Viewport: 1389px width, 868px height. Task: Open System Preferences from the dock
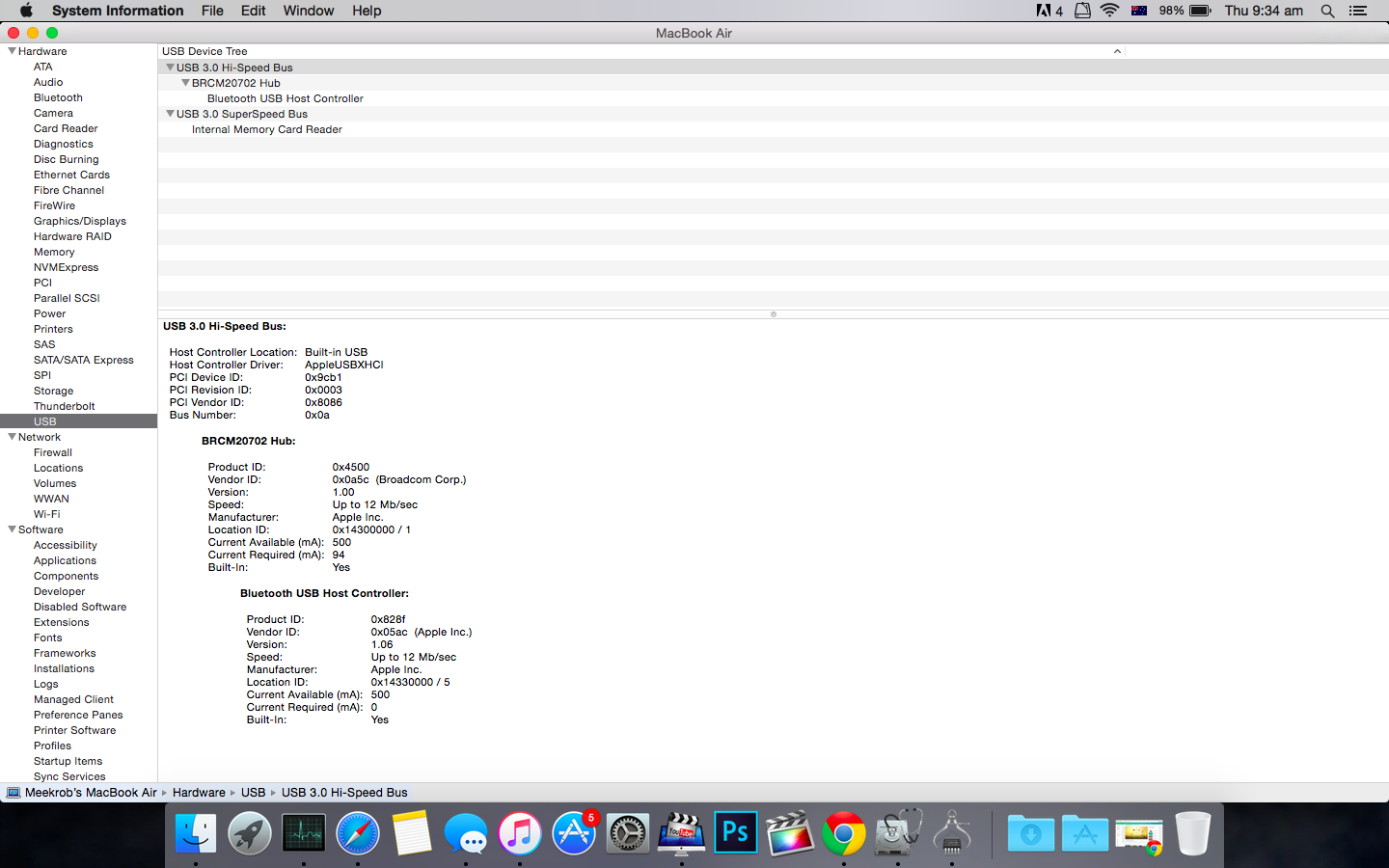pos(628,833)
